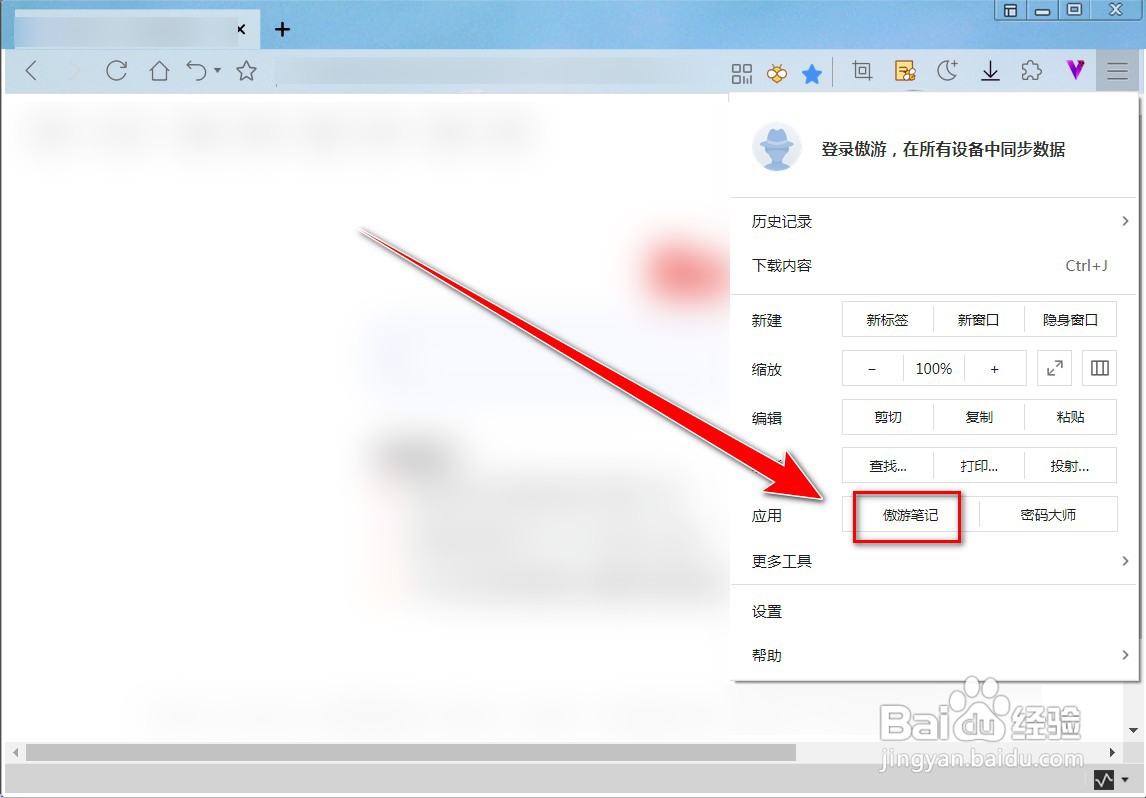Viewport: 1146px width, 798px height.
Task: Click 剪切 cut button
Action: [887, 417]
